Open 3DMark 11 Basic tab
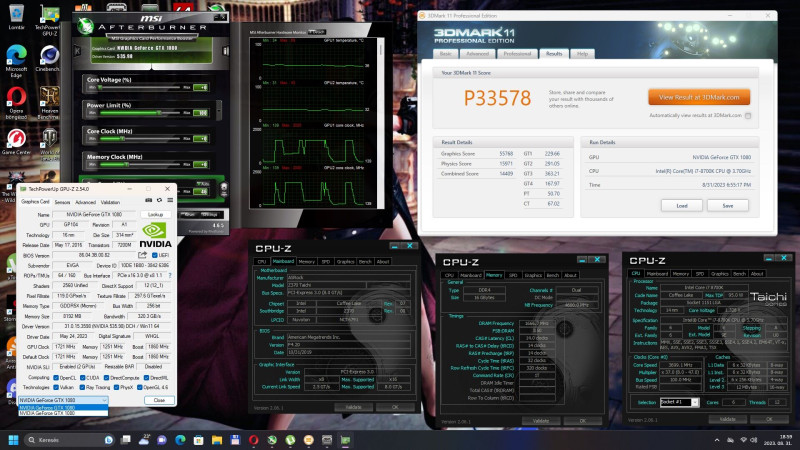This screenshot has height=450, width=800. click(446, 54)
